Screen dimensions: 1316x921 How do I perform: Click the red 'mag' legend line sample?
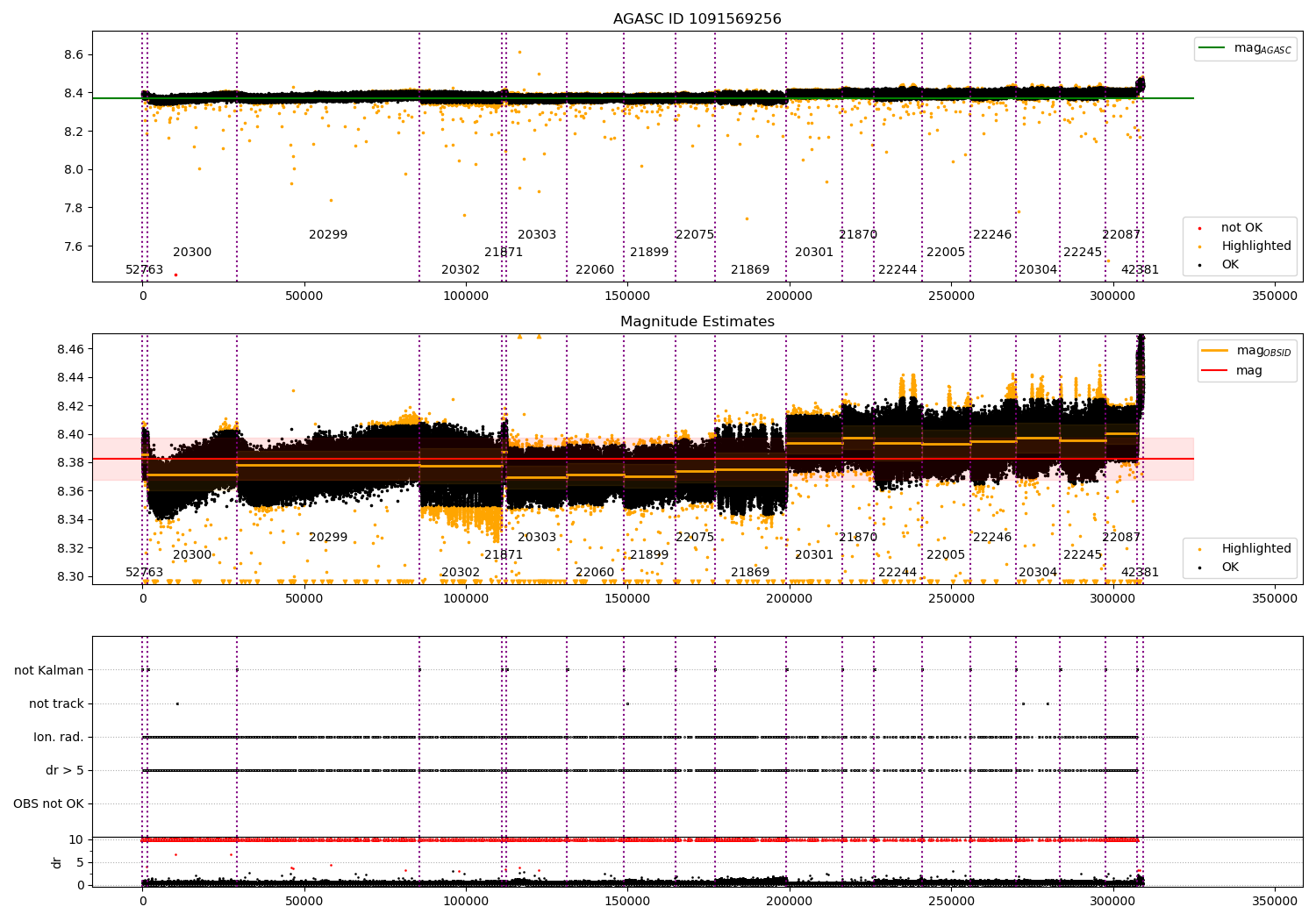point(1215,370)
